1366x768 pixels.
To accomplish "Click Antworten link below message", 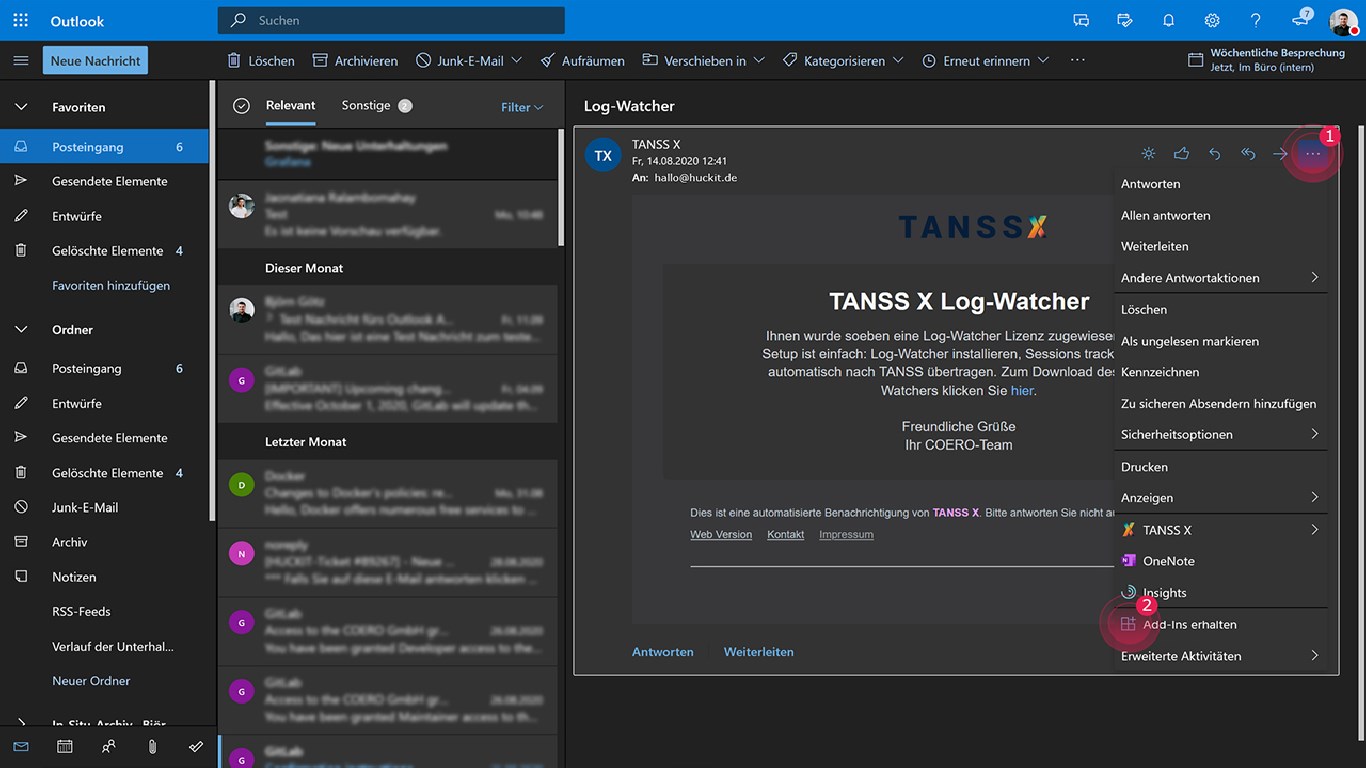I will 663,652.
